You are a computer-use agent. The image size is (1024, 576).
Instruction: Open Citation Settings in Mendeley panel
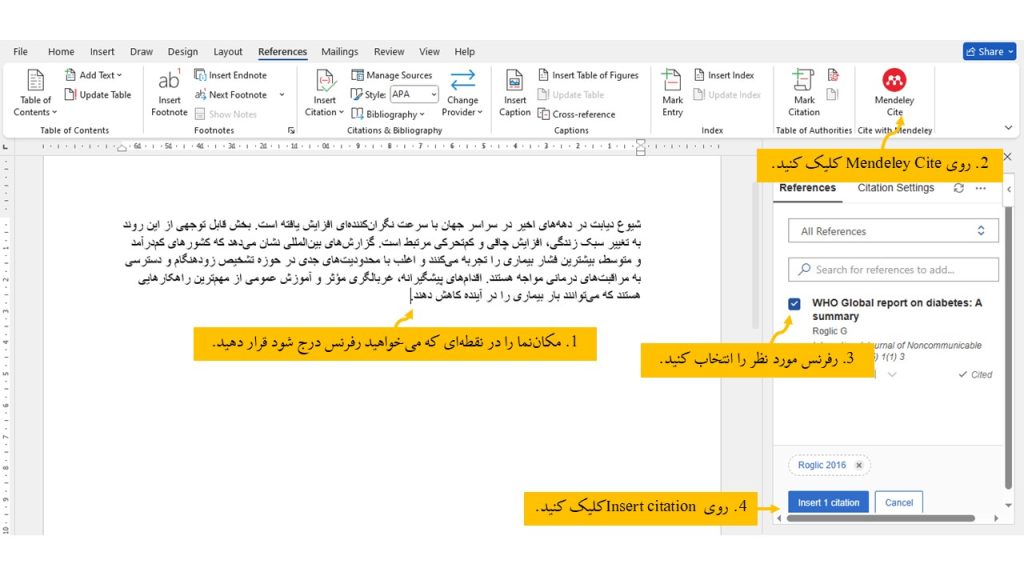[x=895, y=188]
